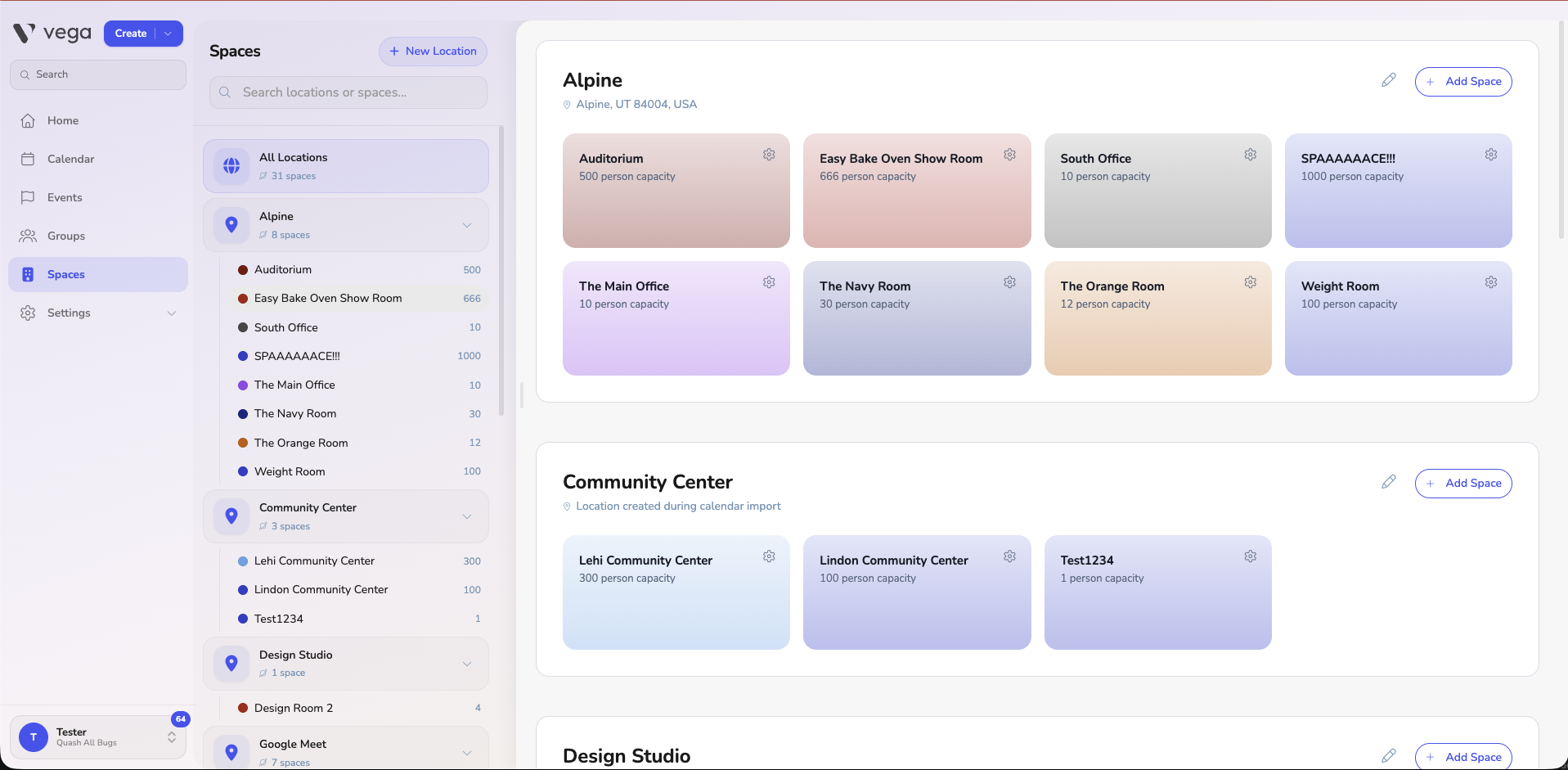The image size is (1568, 770).
Task: Open gear on Lehi Community Center card
Action: click(769, 556)
